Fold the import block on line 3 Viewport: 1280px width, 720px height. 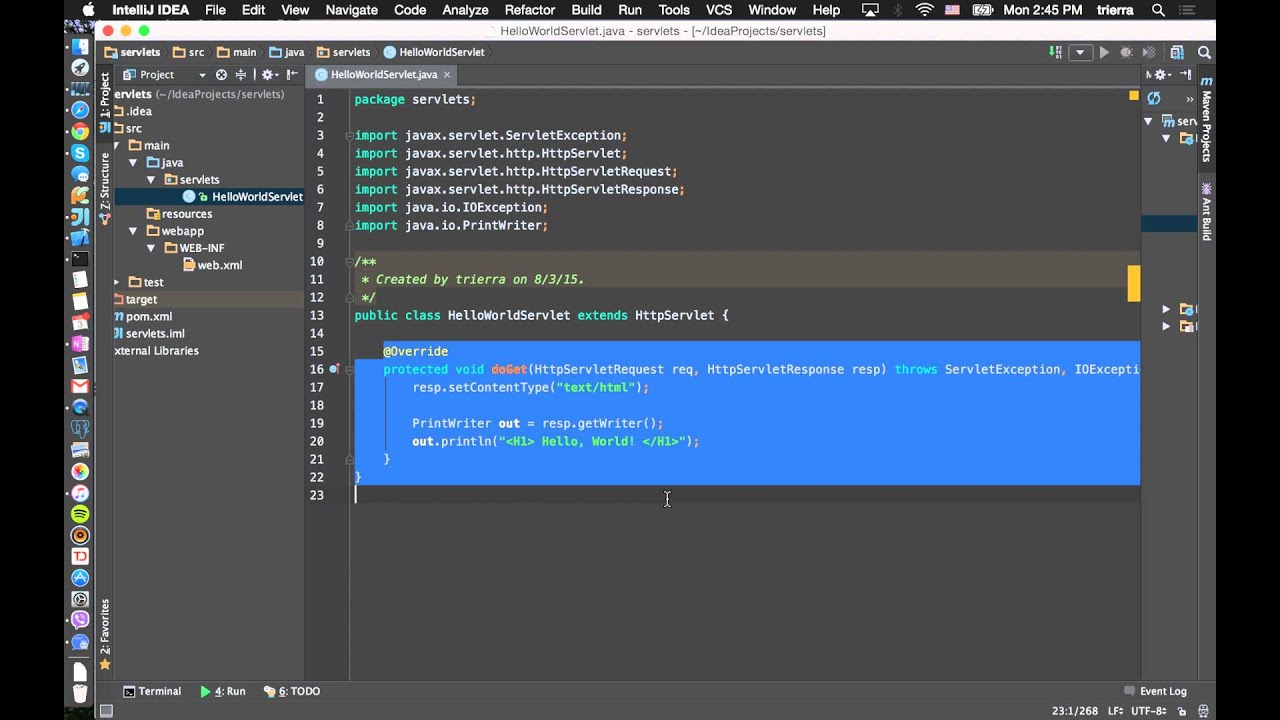[350, 135]
